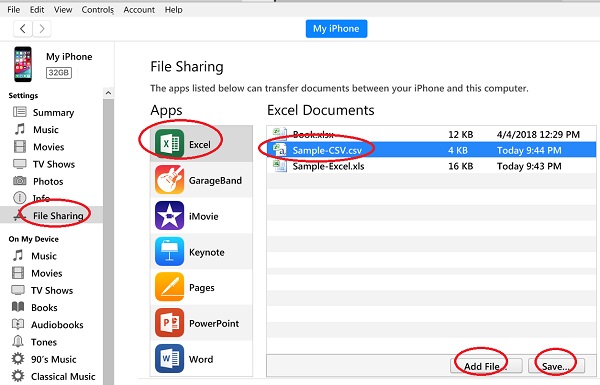The width and height of the screenshot is (600, 385).
Task: Select the Word app icon
Action: point(170,359)
